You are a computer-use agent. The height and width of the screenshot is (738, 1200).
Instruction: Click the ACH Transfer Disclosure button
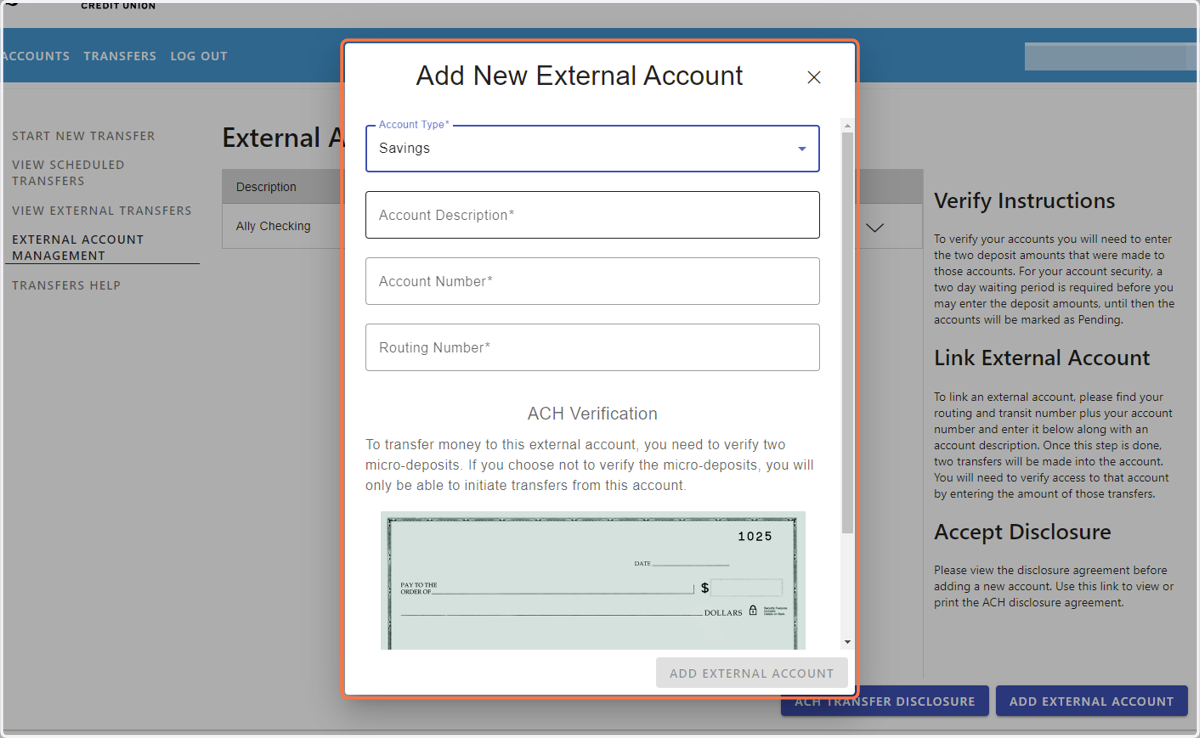point(885,701)
